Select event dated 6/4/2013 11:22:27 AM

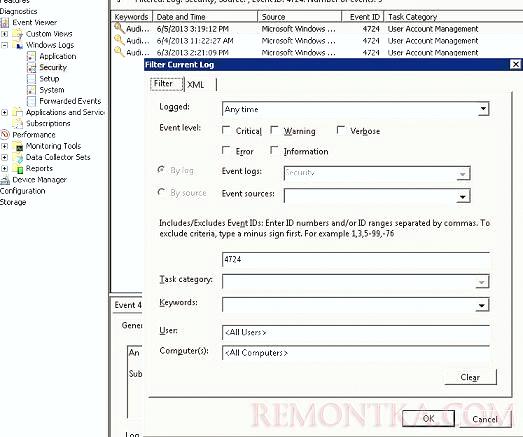pyautogui.click(x=317, y=41)
